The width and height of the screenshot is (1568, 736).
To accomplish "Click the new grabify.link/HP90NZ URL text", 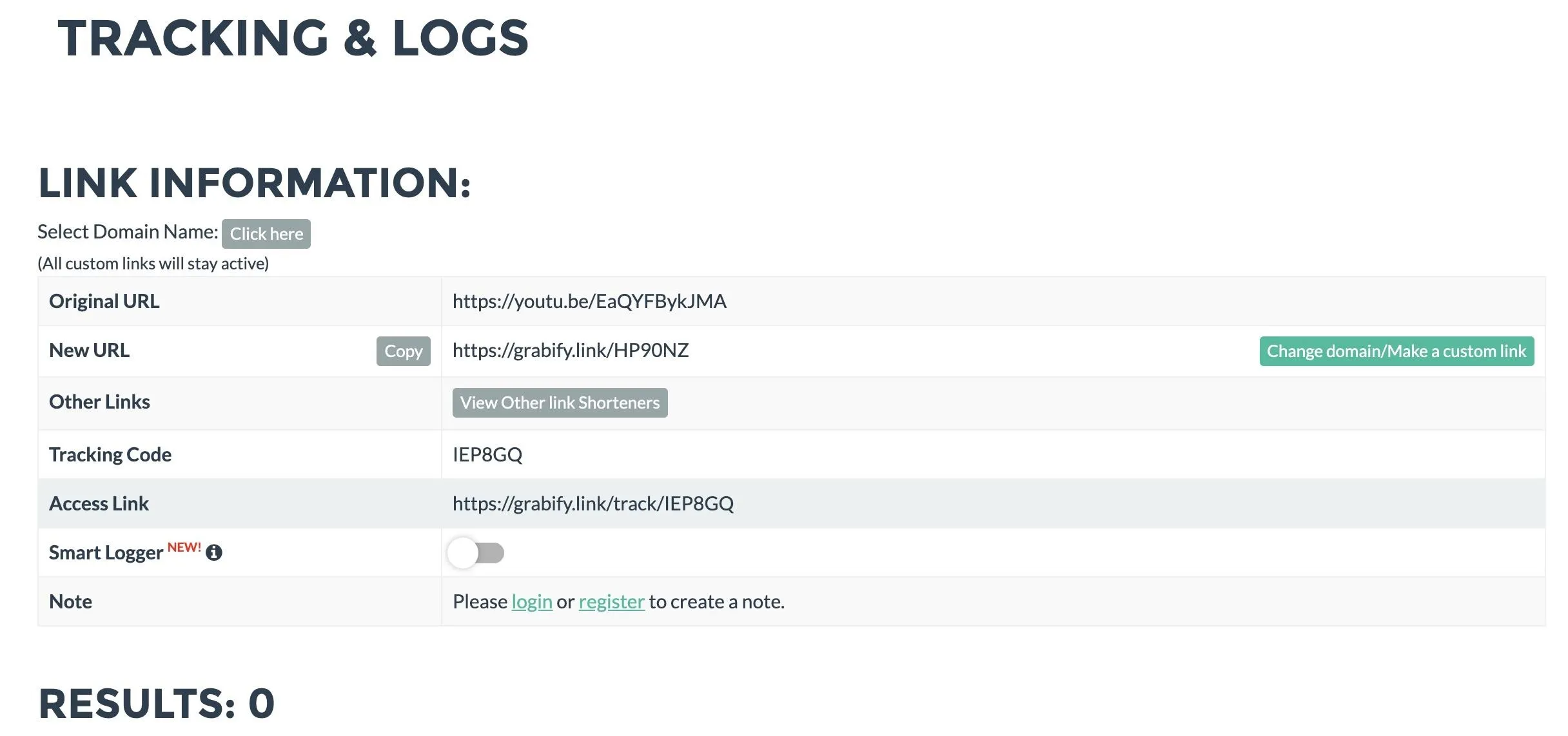I will [x=571, y=351].
